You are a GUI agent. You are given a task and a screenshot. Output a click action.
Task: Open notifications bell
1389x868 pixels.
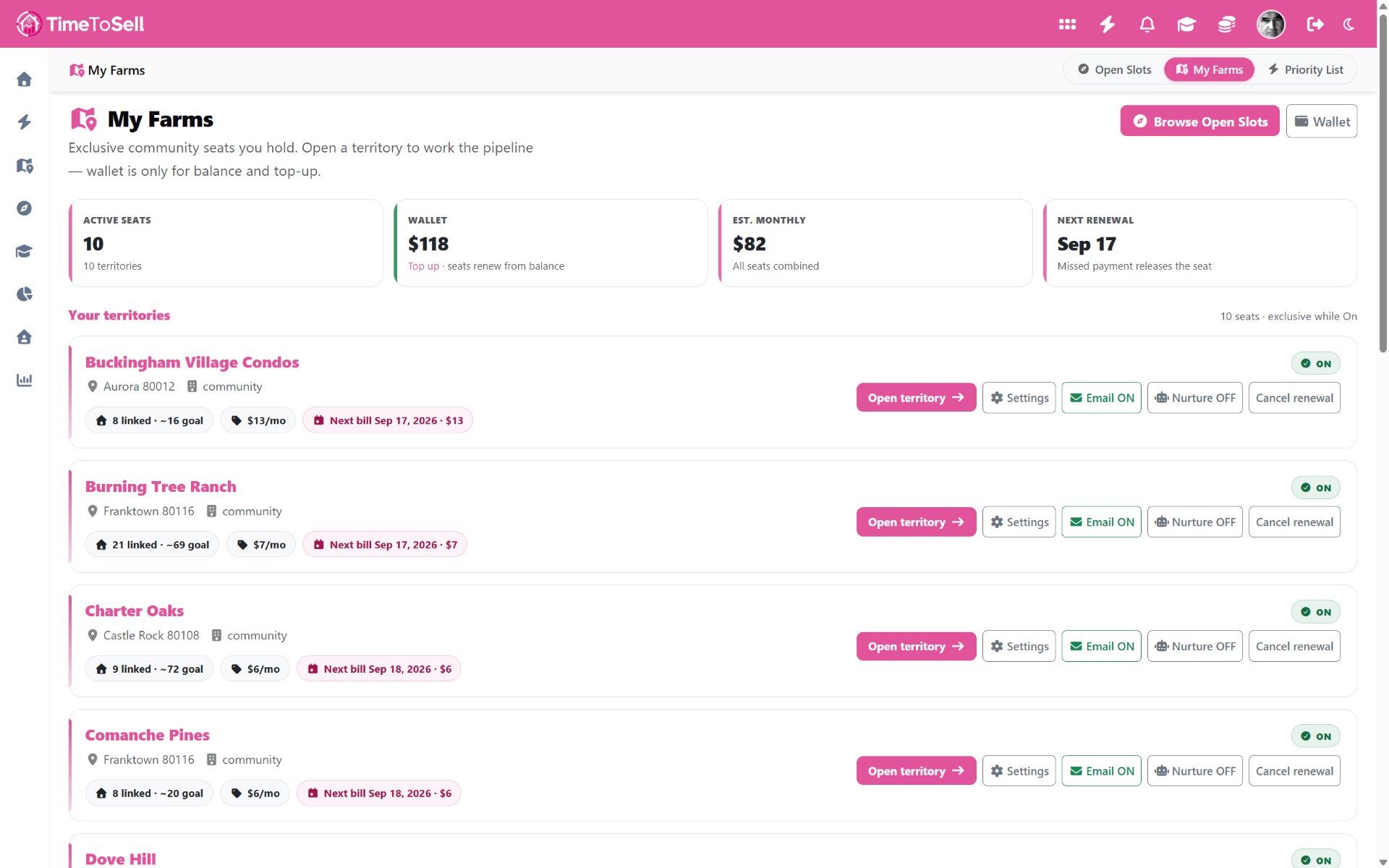click(1147, 24)
